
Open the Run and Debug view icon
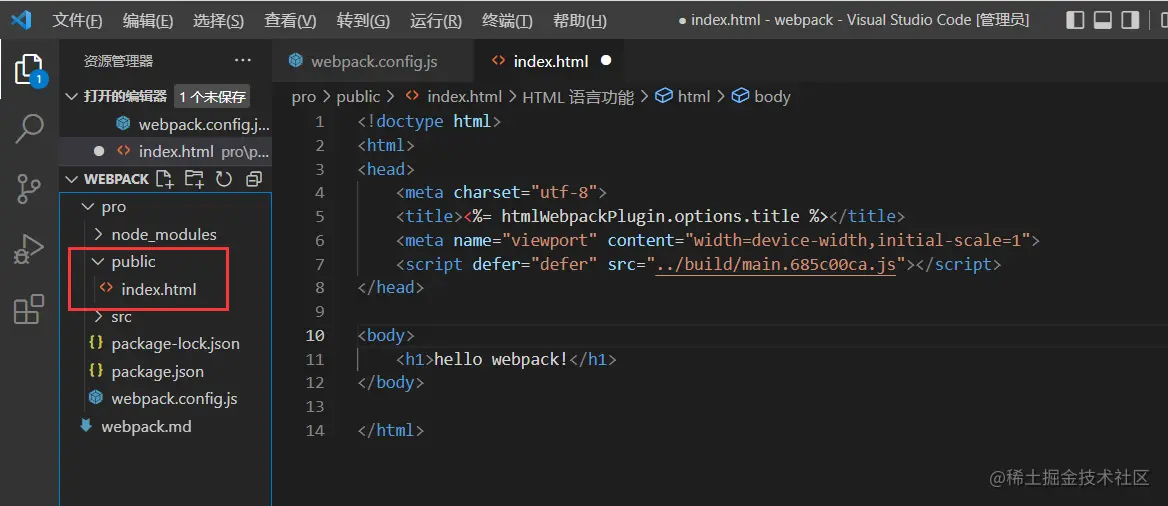[x=29, y=250]
